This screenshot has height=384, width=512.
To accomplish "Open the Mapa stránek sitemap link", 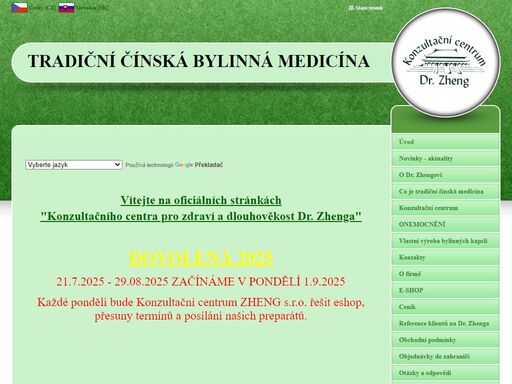I will click(366, 8).
